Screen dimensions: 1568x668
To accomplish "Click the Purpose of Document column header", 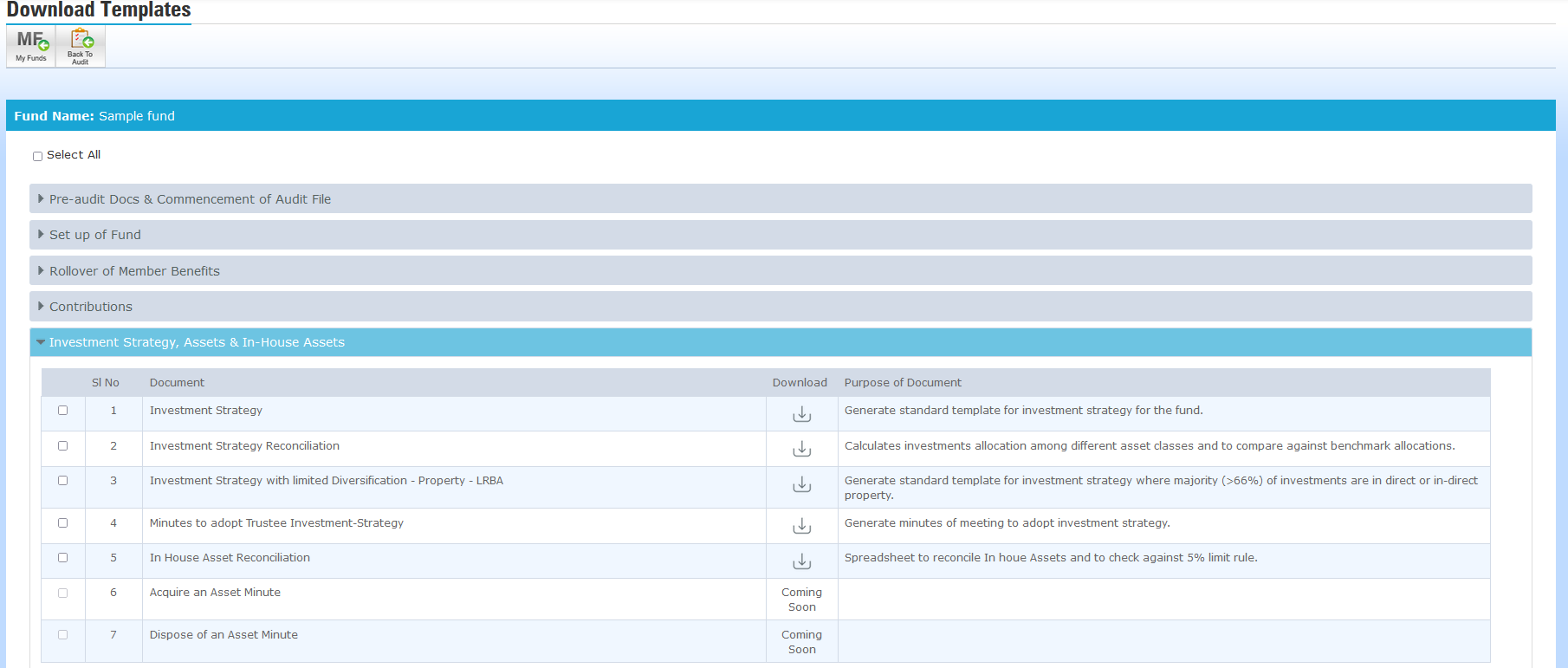I will tap(903, 383).
